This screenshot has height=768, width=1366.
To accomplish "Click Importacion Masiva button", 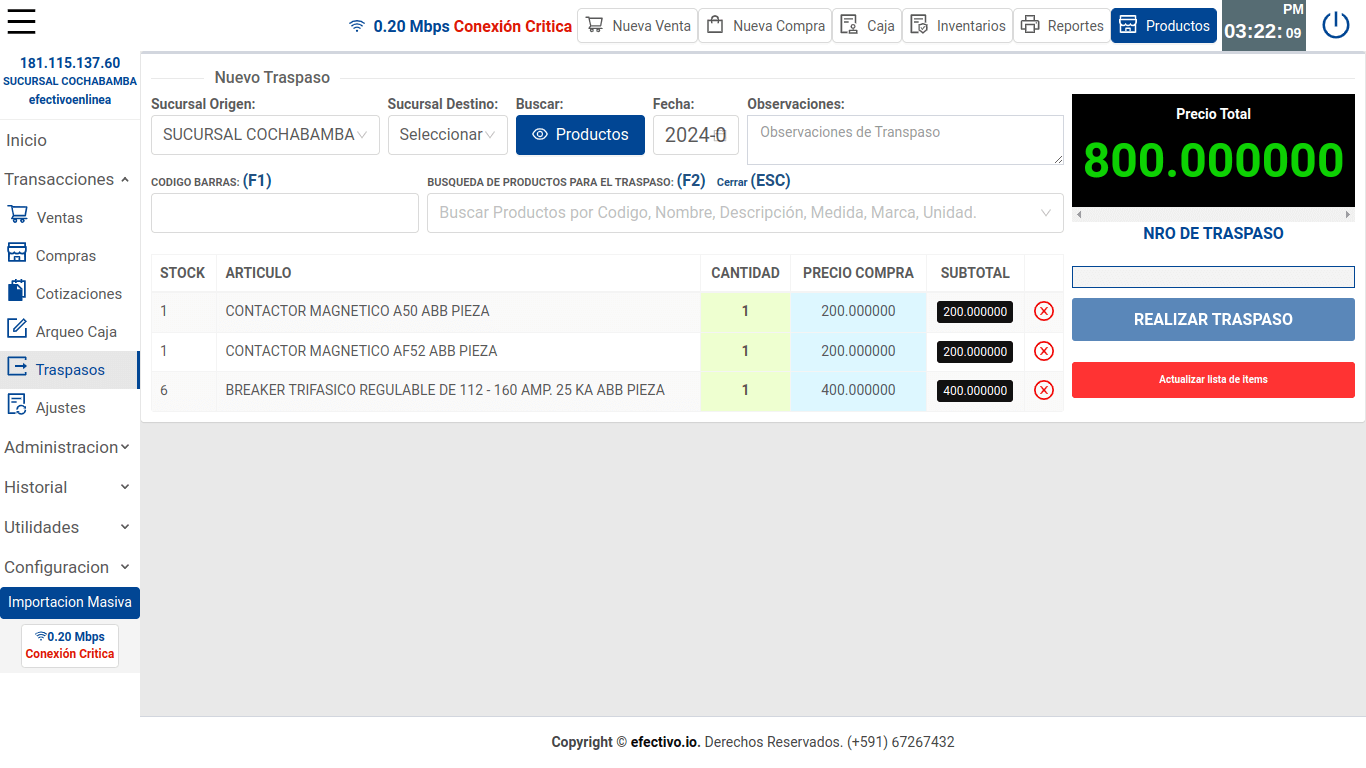I will pos(70,602).
